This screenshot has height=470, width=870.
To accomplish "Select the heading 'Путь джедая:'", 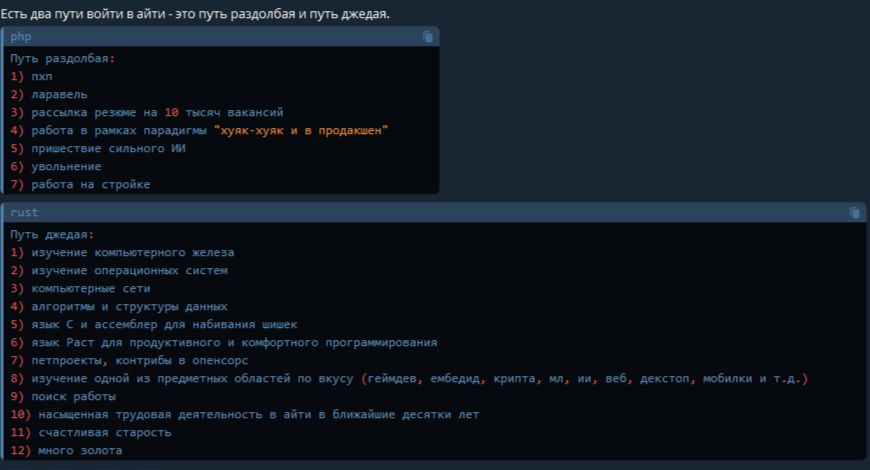I will coord(52,235).
